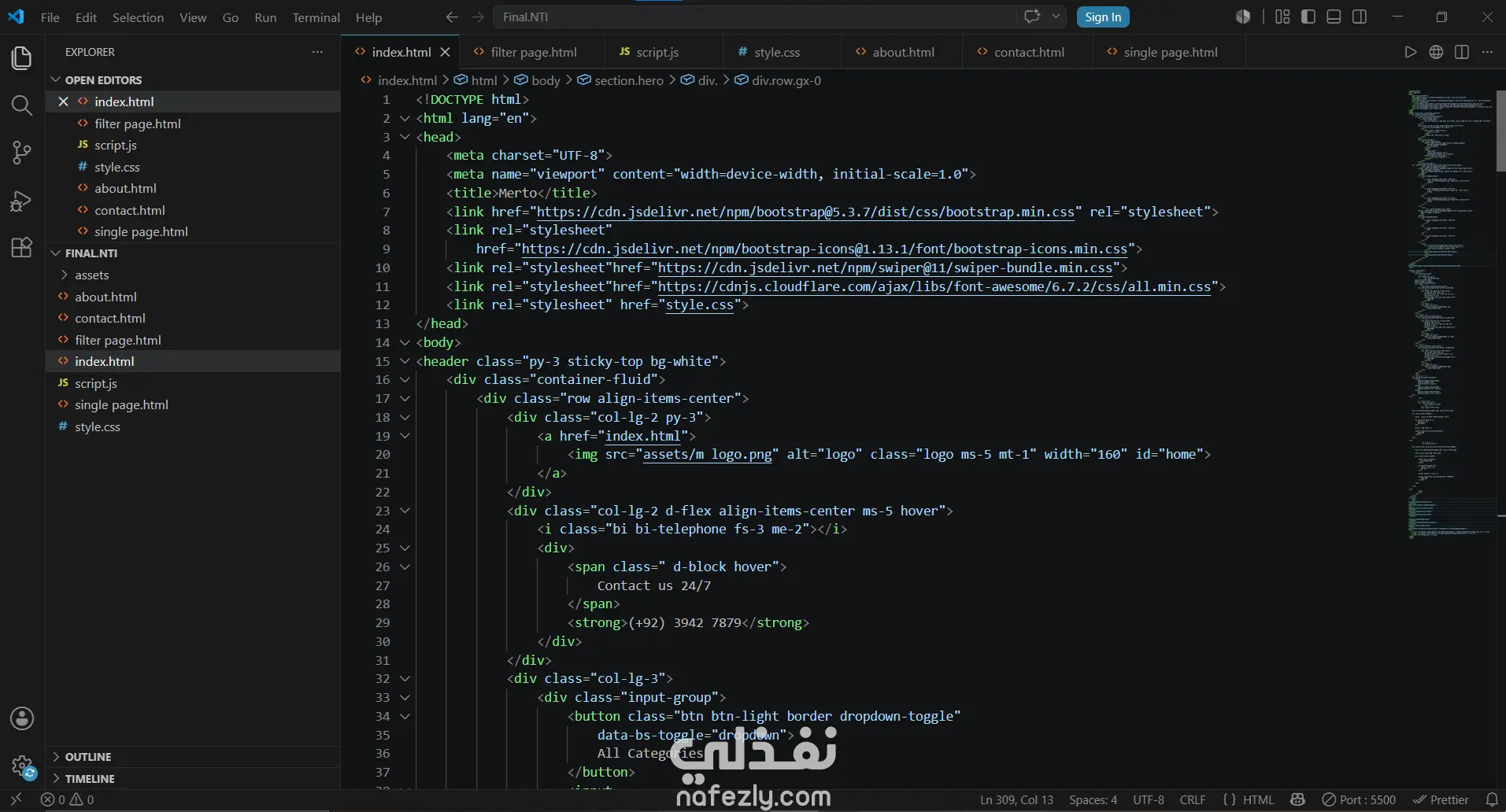
Task: Close index.html in Open Editors list
Action: pos(64,101)
